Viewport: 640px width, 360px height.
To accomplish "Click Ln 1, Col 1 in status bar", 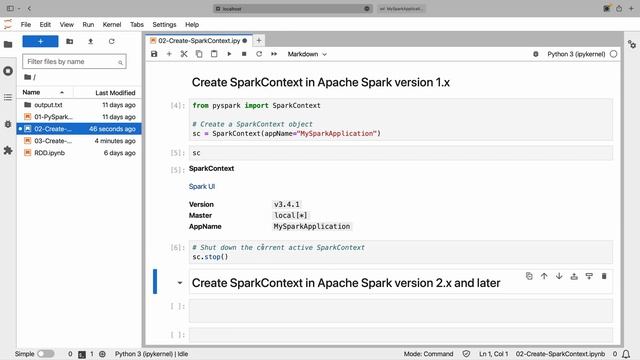I will pos(493,354).
